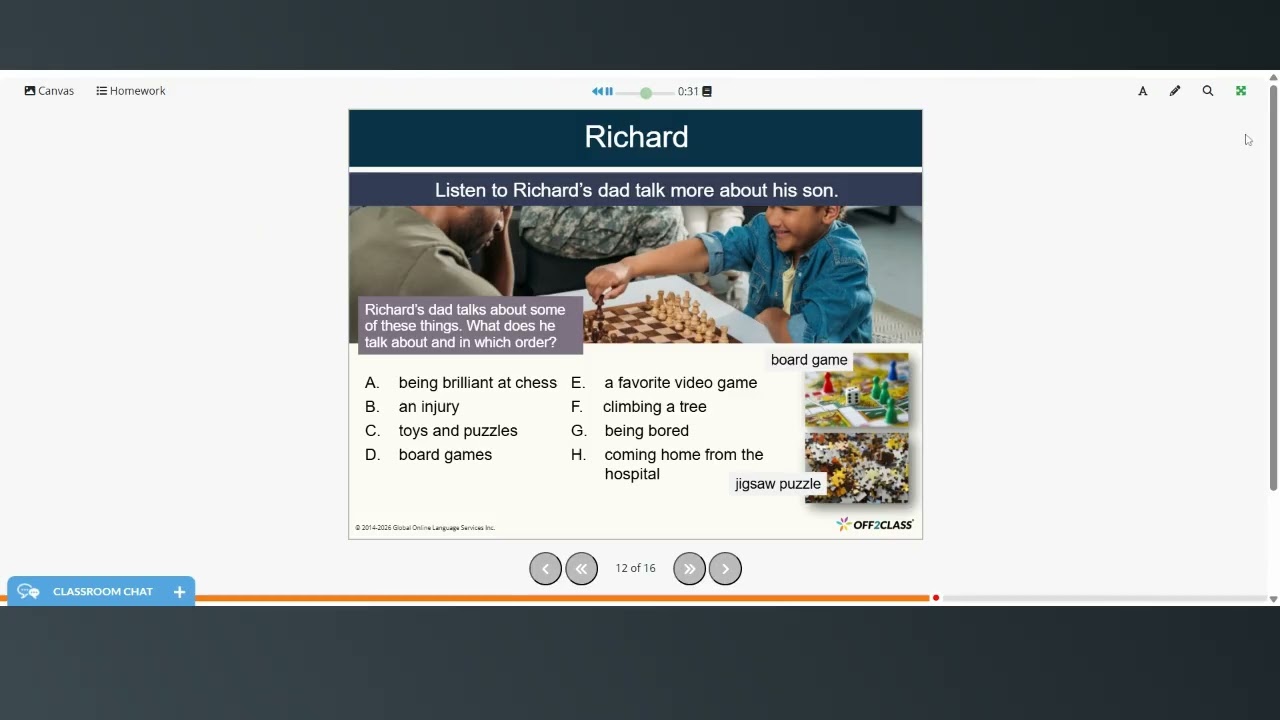Rewind the audio track
Viewport: 1280px width, 720px height.
(597, 91)
